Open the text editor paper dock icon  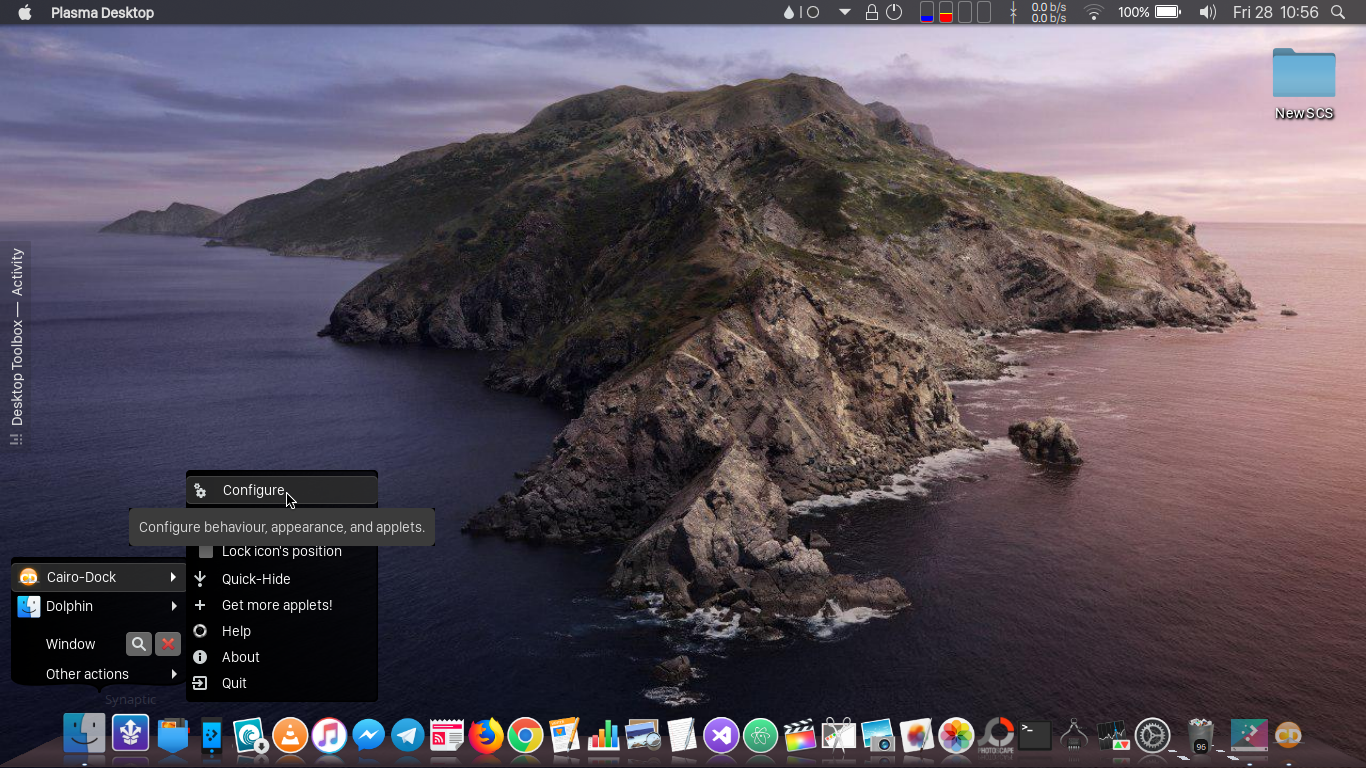coord(681,736)
